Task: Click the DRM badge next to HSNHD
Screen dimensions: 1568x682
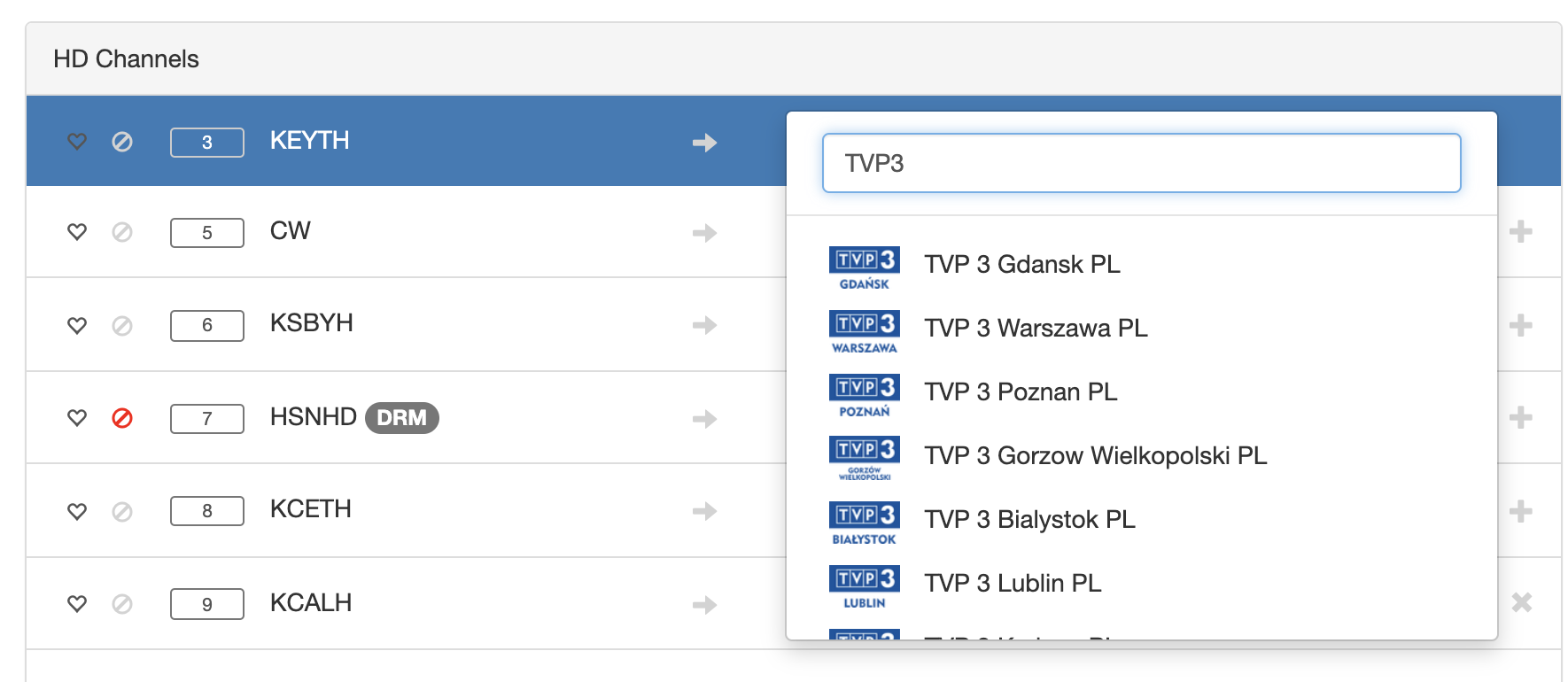Action: tap(401, 418)
